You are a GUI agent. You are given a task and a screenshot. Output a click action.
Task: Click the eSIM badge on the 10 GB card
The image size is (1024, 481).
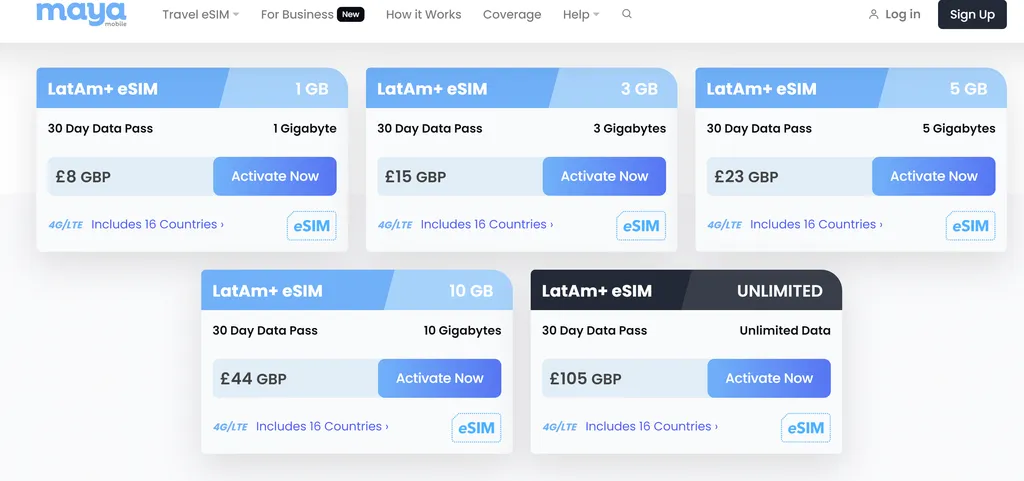pyautogui.click(x=476, y=428)
